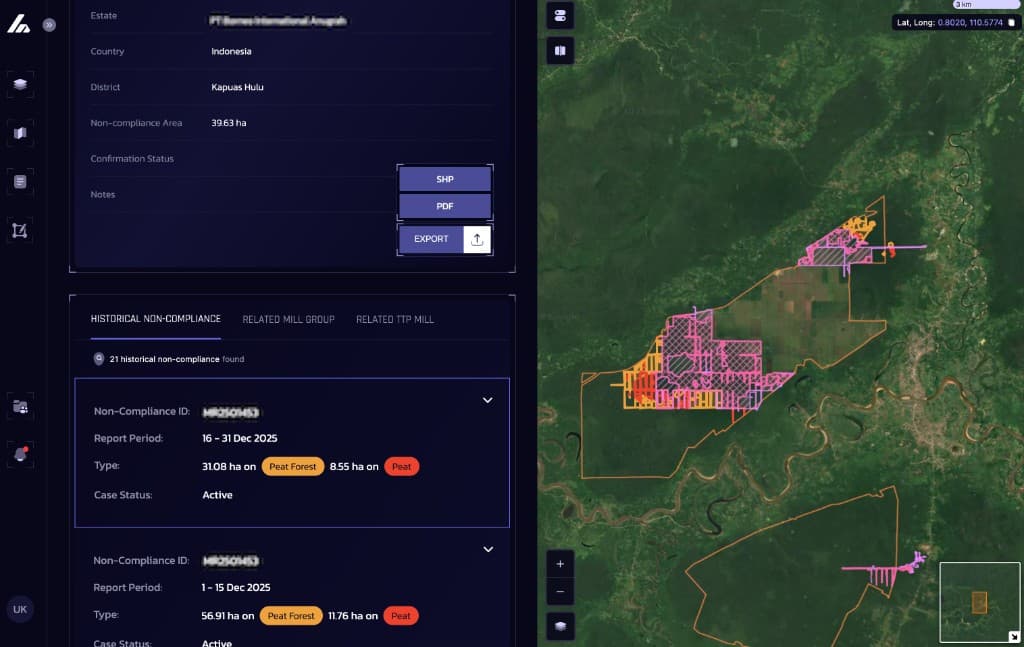Screen dimensions: 1024x647
Task: Open the split compare map view
Action: coord(560,51)
